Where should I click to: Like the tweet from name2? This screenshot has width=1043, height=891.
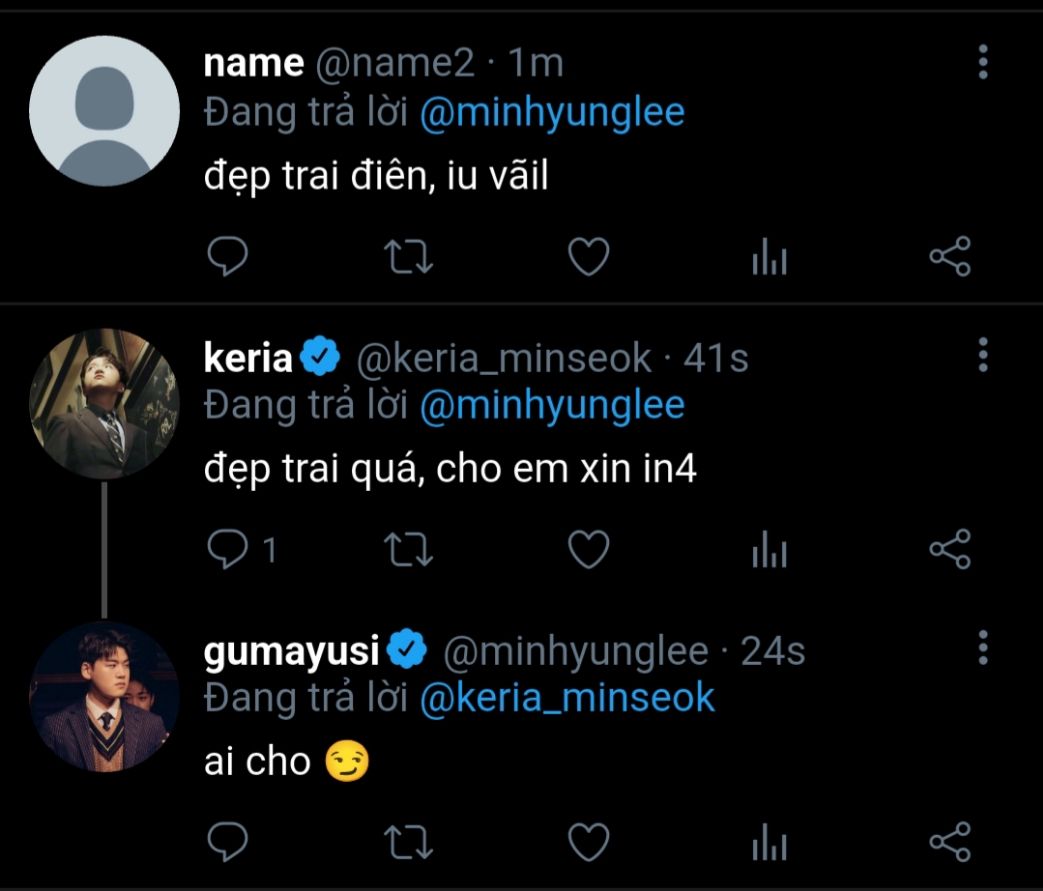coord(589,257)
